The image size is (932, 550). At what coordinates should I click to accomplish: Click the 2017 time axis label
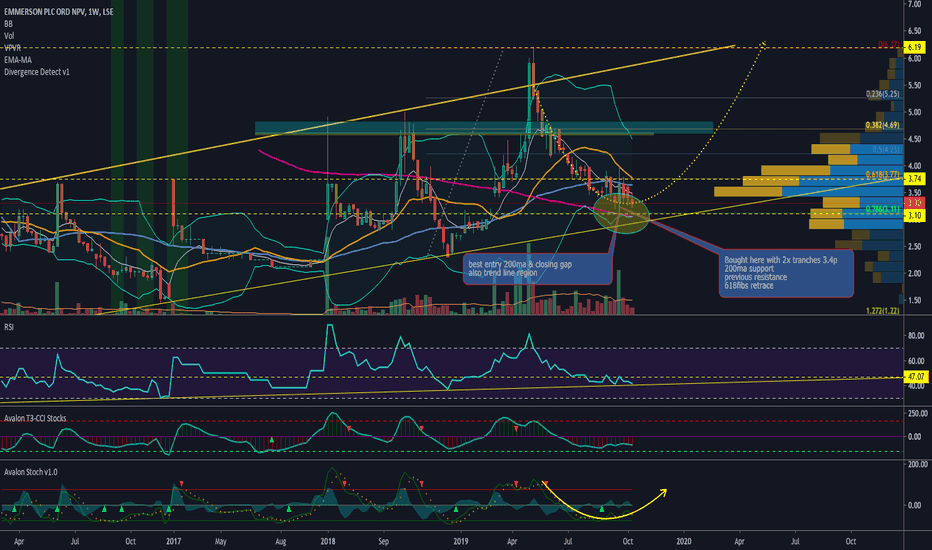(174, 541)
